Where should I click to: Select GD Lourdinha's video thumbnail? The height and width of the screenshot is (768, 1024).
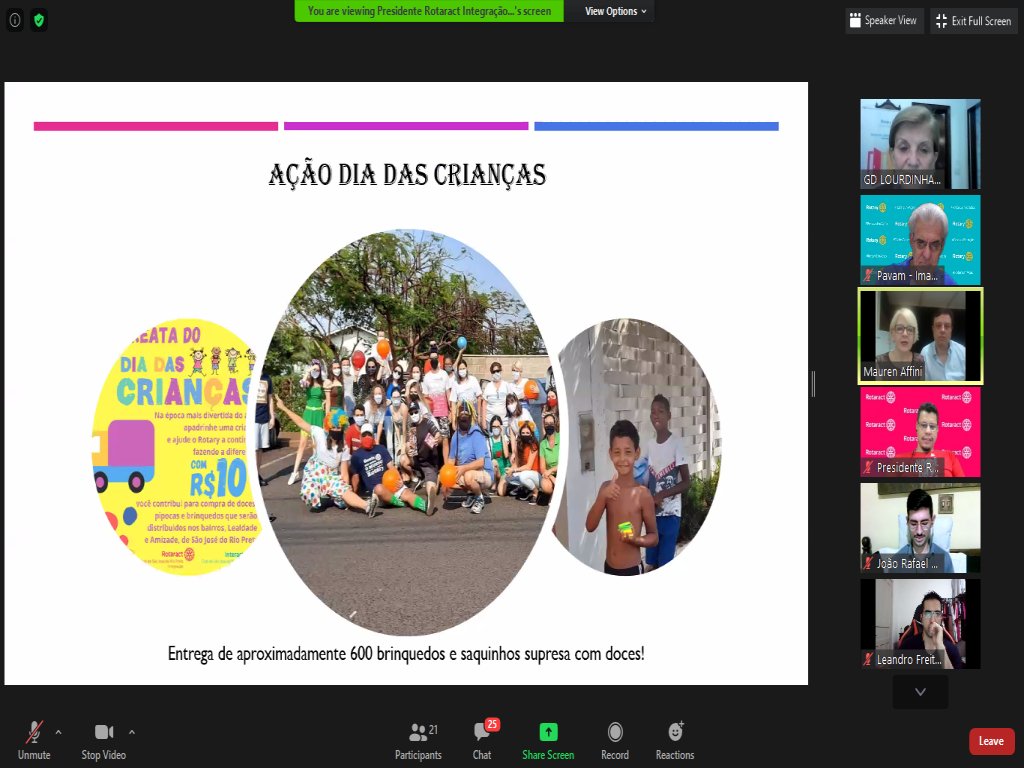click(x=920, y=144)
